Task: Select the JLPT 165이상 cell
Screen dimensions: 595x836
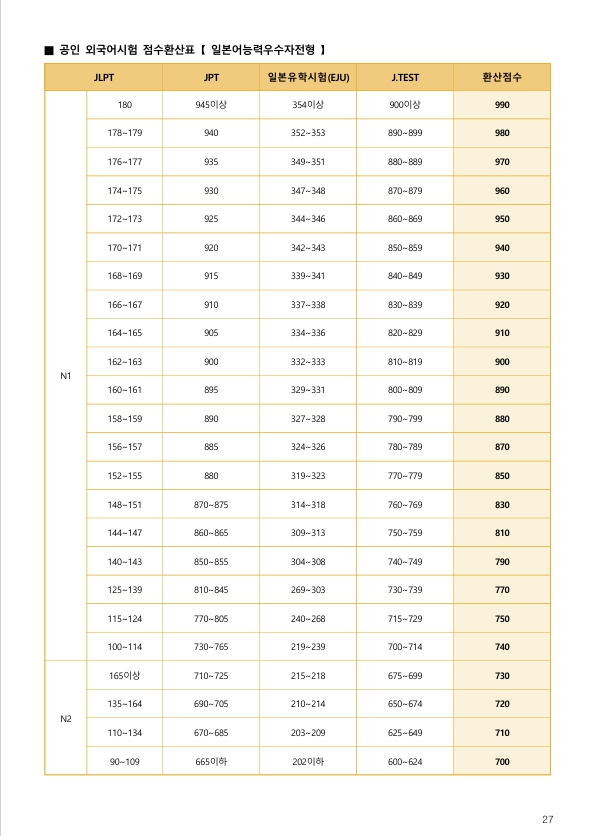Action: (125, 676)
